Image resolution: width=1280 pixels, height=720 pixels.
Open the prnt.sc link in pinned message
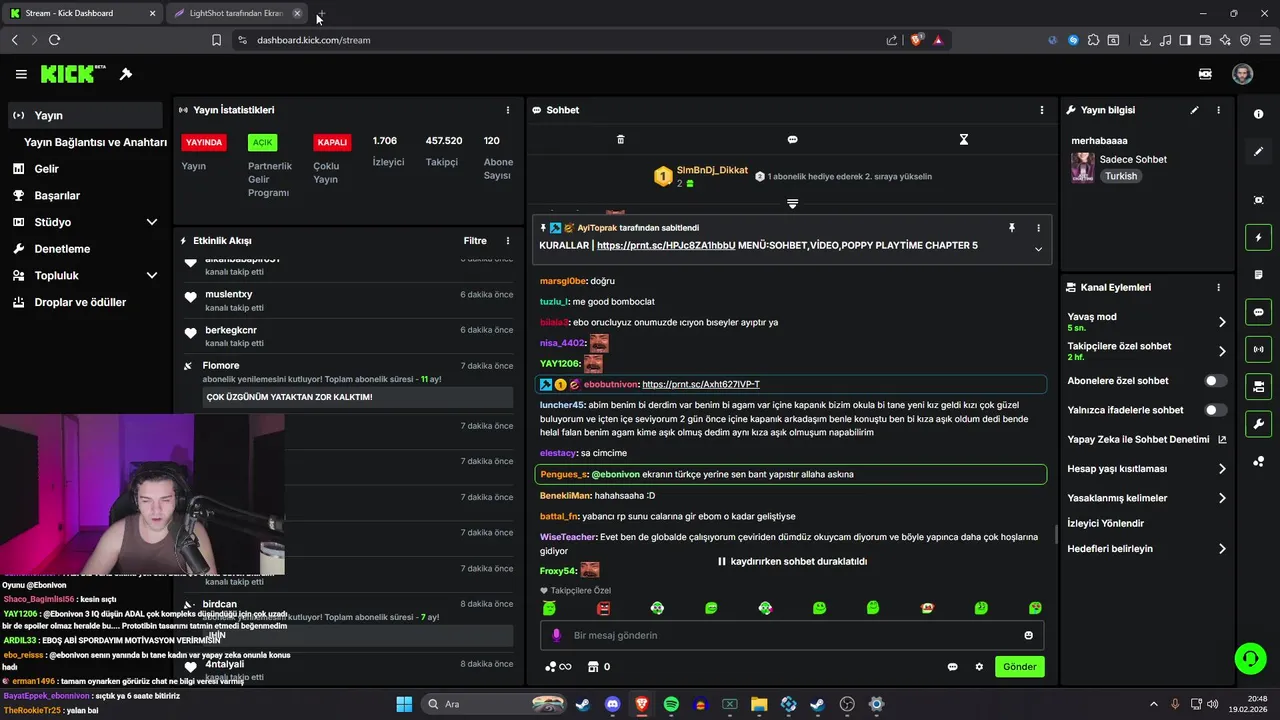pyautogui.click(x=666, y=246)
